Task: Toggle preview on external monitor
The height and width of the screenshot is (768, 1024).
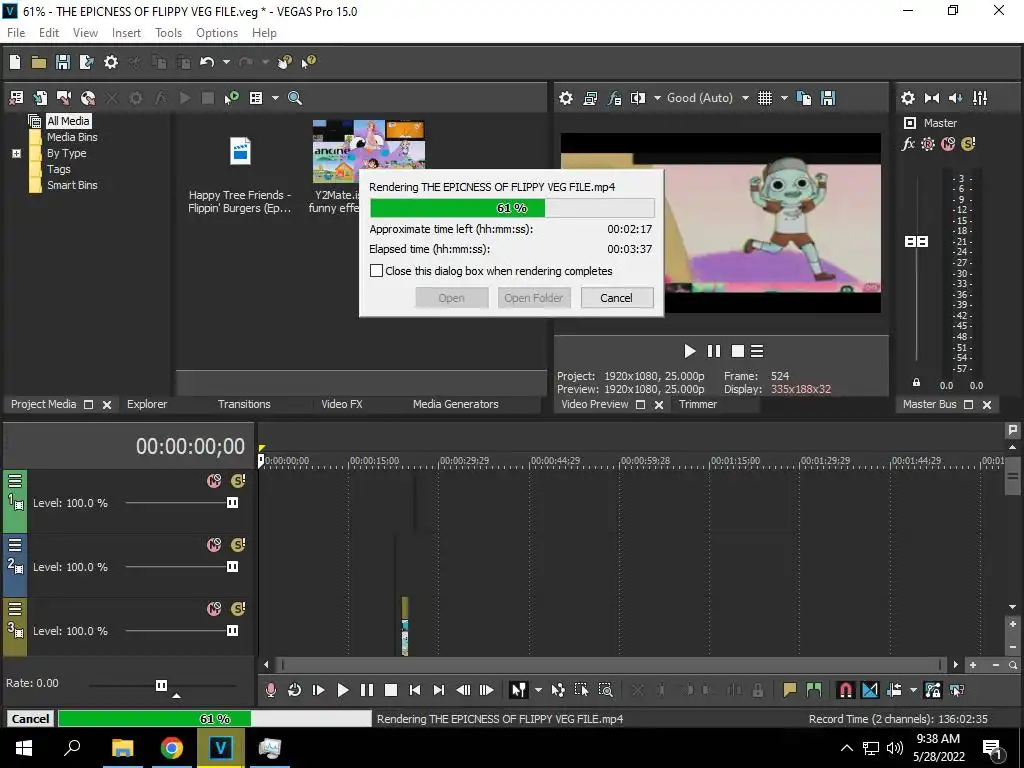Action: [590, 98]
